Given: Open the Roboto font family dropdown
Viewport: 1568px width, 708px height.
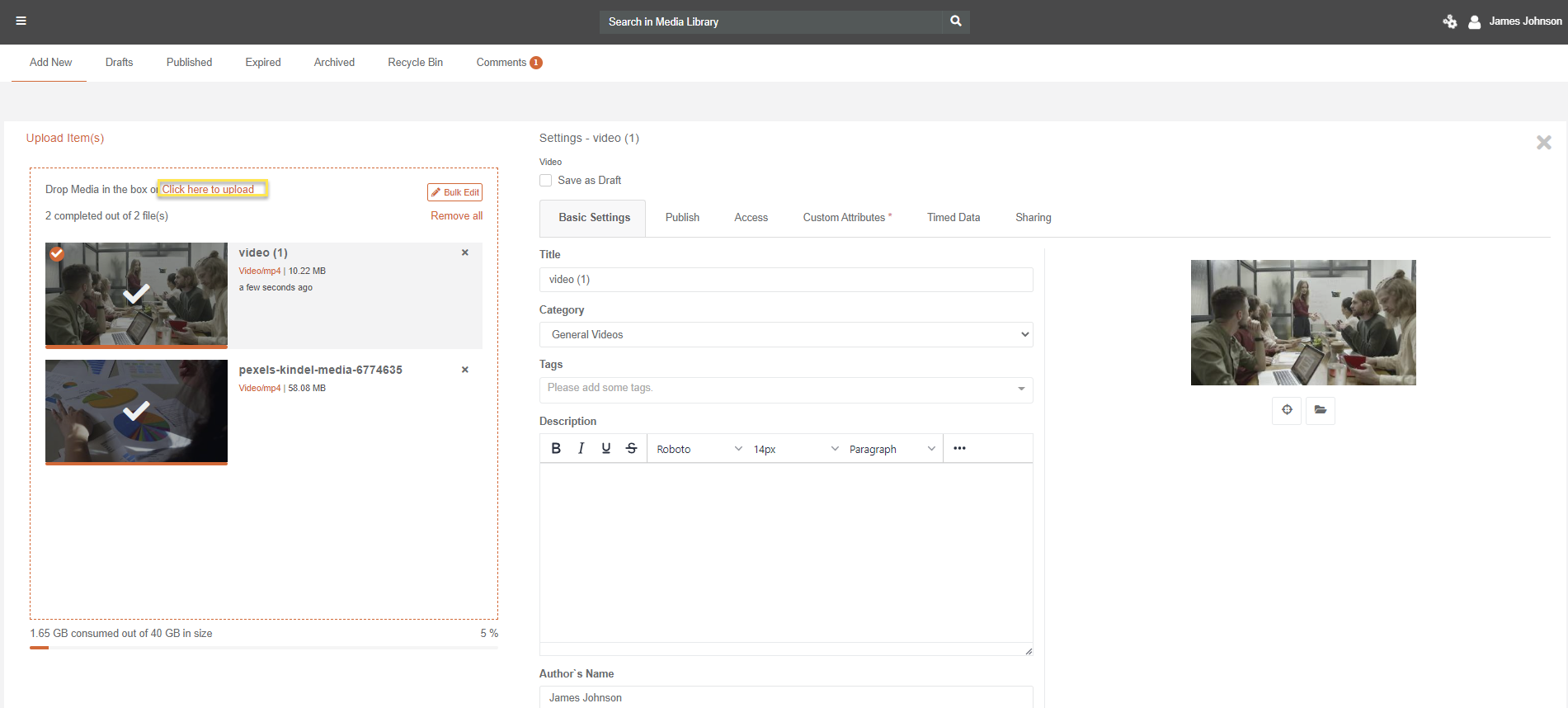Looking at the screenshot, I should click(699, 449).
